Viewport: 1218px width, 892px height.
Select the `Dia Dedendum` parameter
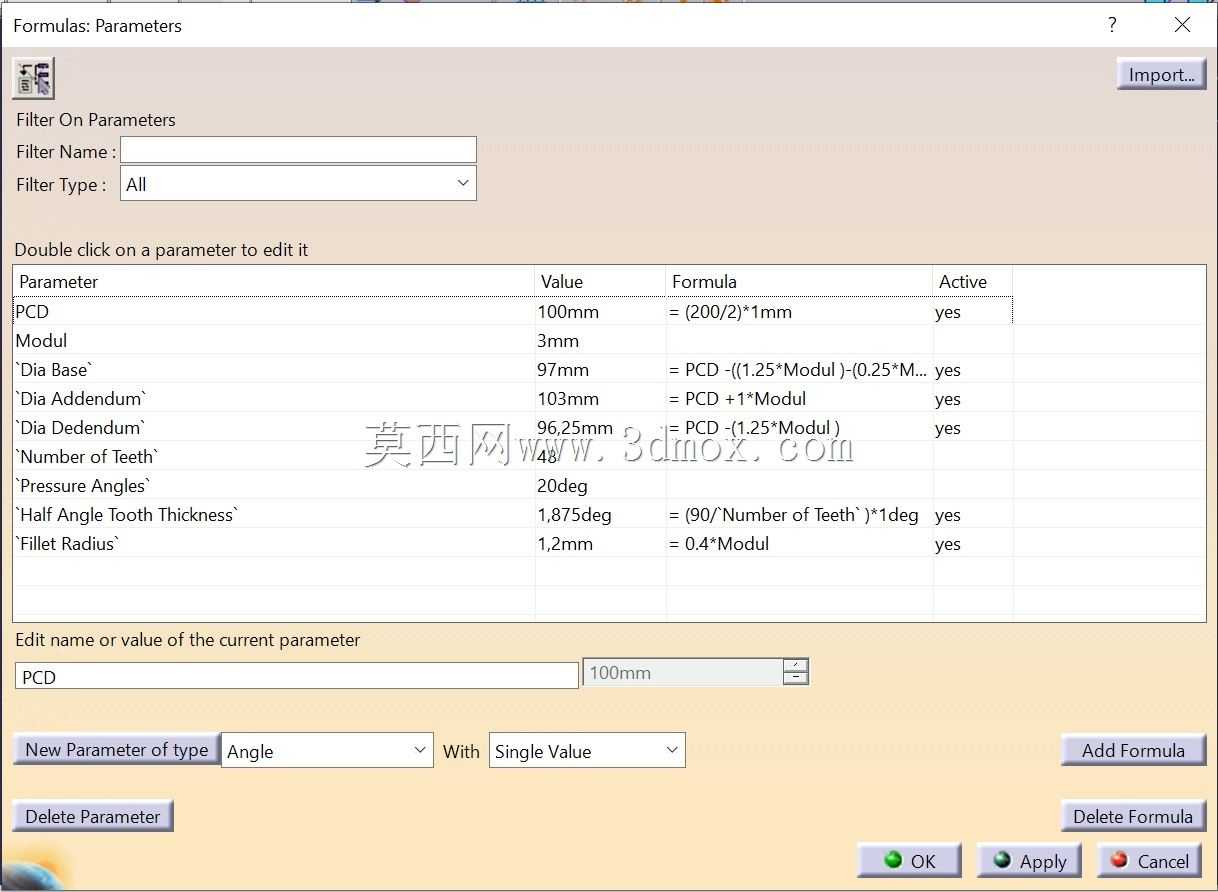[x=80, y=427]
